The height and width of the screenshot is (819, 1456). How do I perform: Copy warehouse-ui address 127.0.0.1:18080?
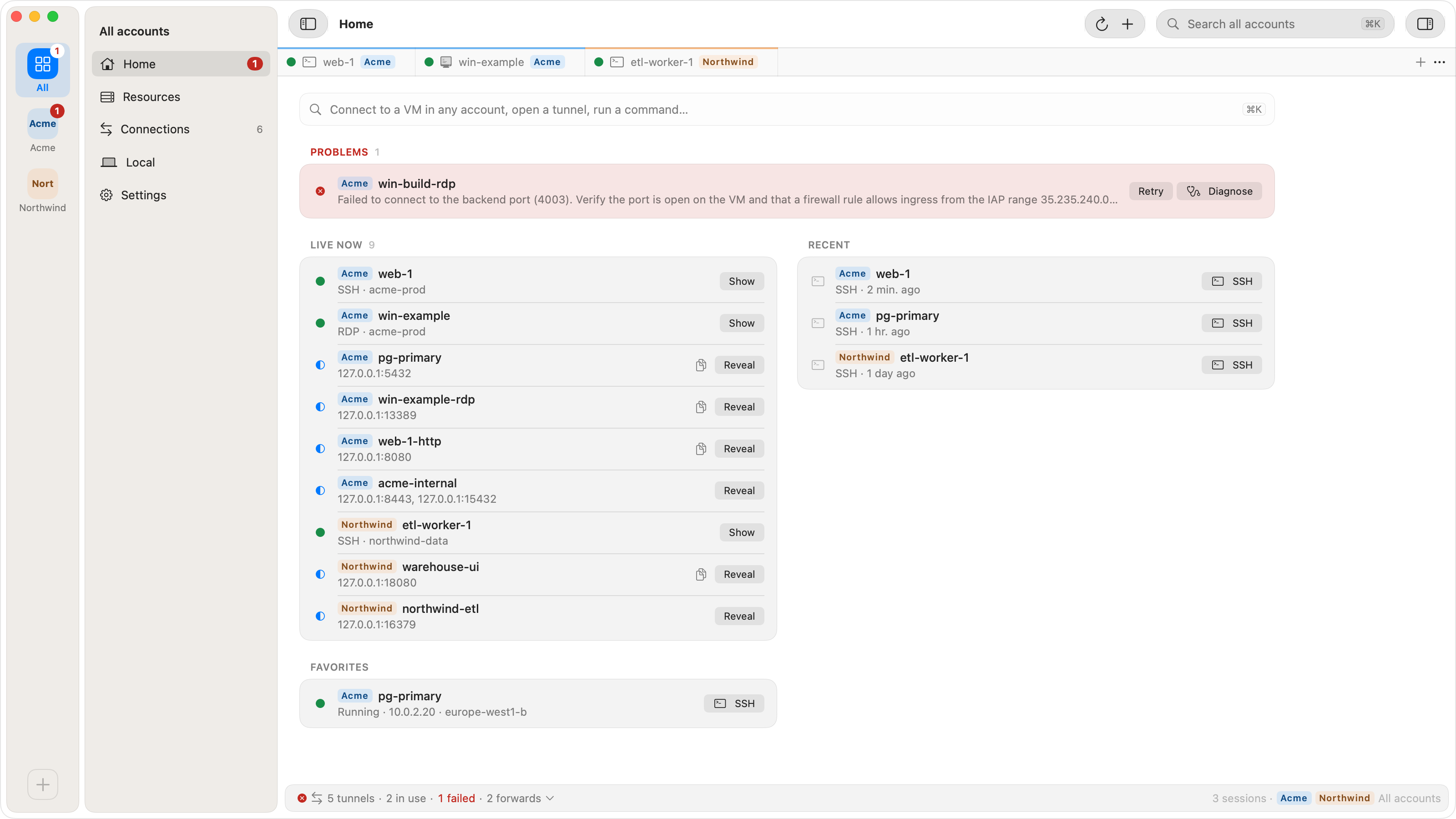point(701,574)
